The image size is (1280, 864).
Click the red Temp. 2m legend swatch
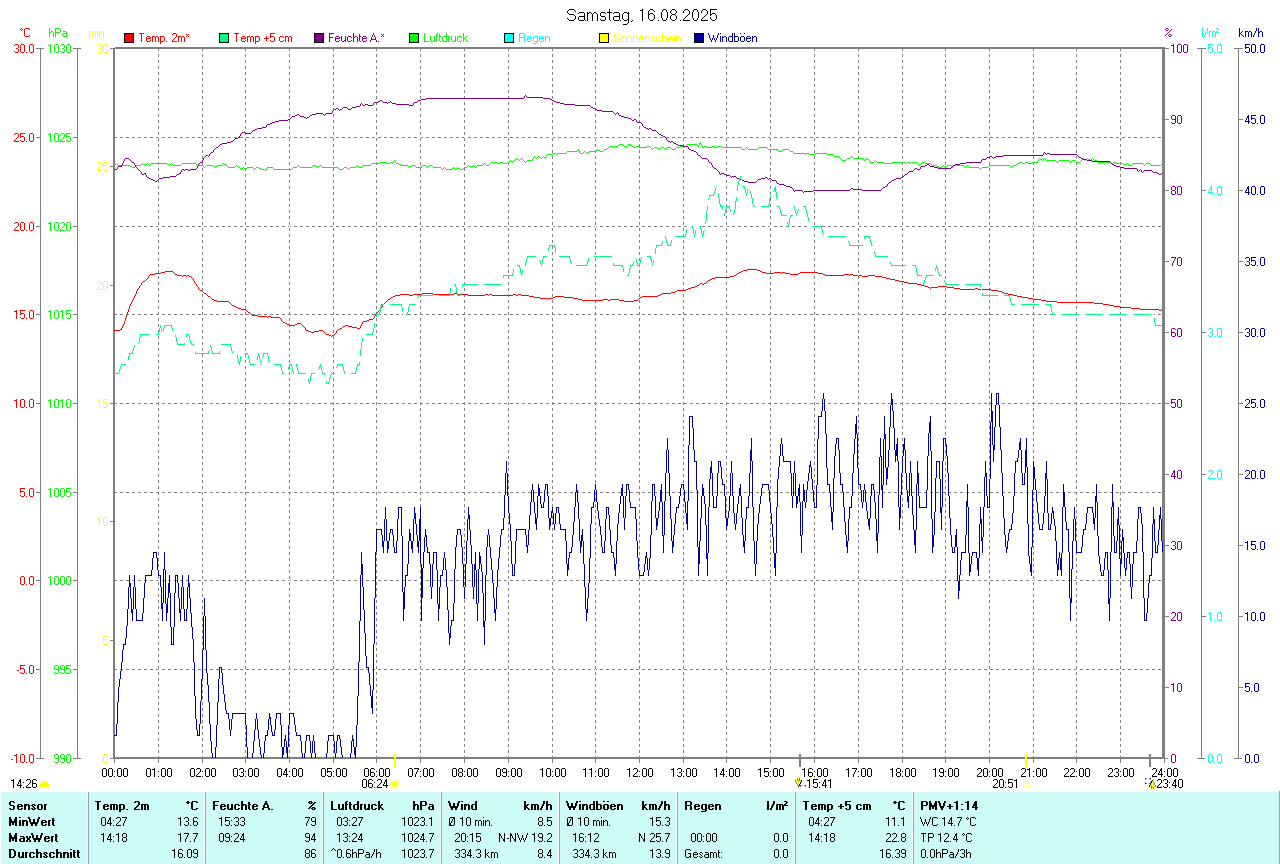[x=129, y=38]
